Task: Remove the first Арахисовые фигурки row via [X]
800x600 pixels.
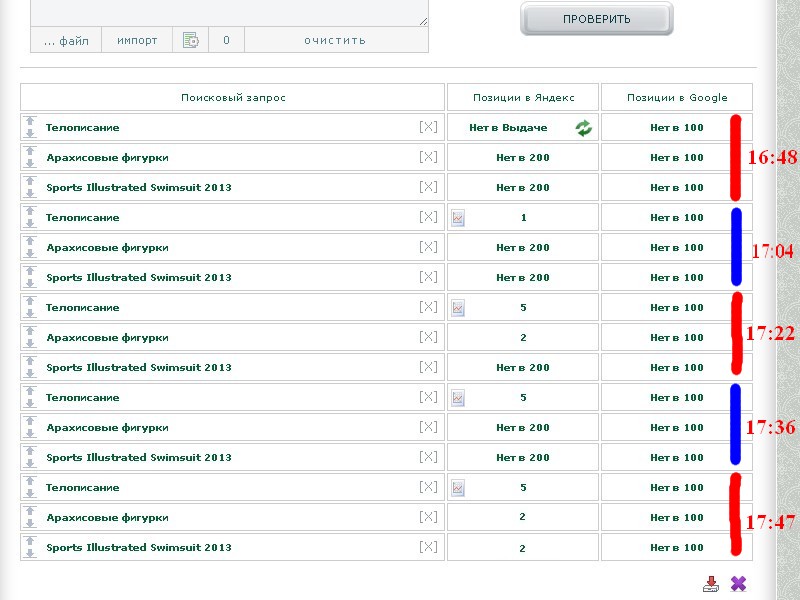Action: (428, 157)
